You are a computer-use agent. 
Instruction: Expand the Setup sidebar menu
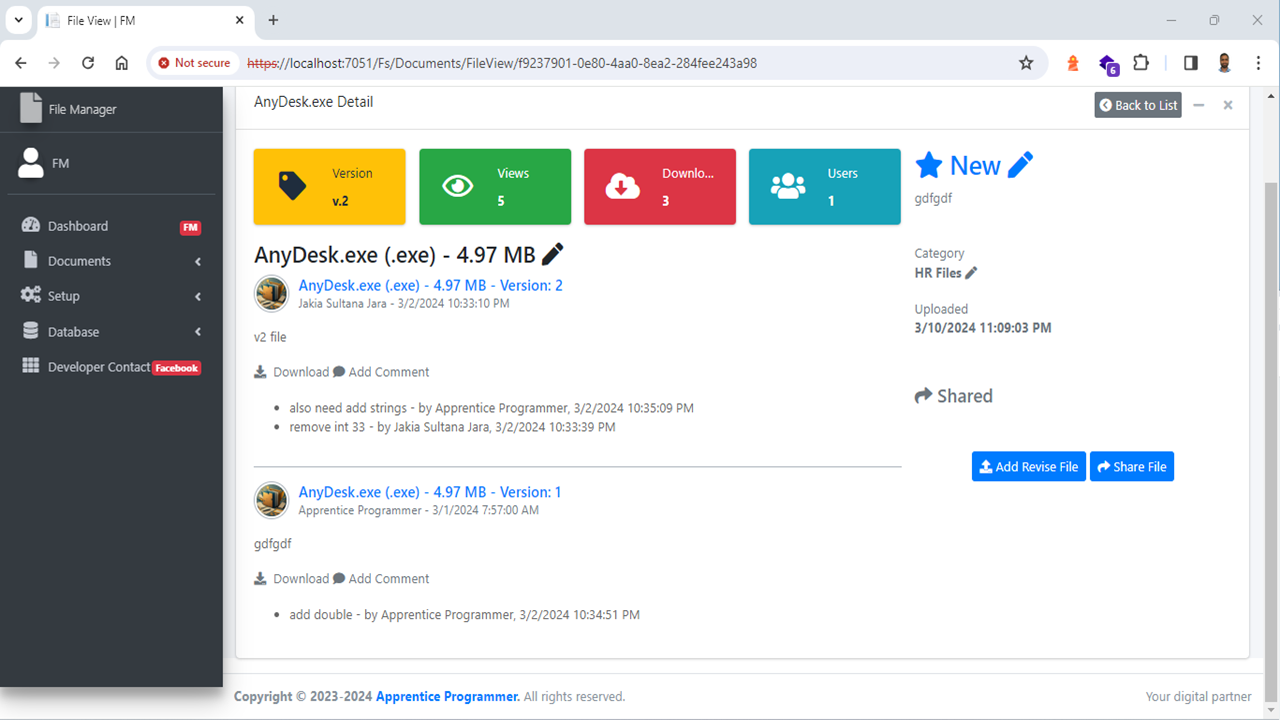[111, 296]
